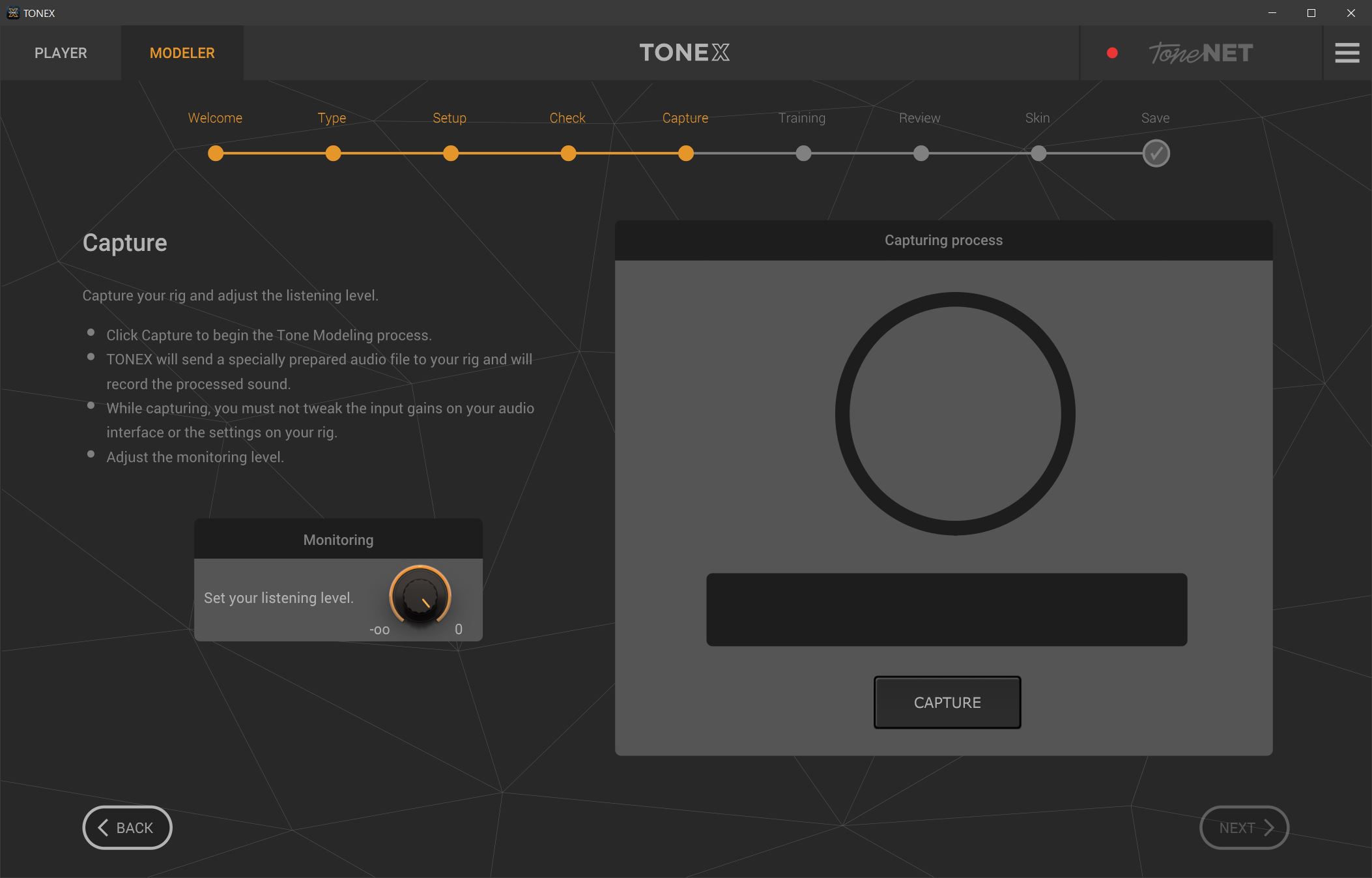The width and height of the screenshot is (1372, 878).
Task: Click the Training step dot
Action: click(x=803, y=154)
